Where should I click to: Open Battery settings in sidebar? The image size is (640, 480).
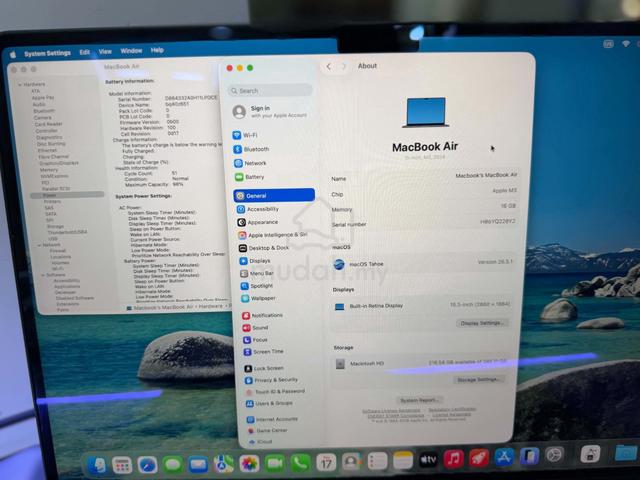(249, 177)
